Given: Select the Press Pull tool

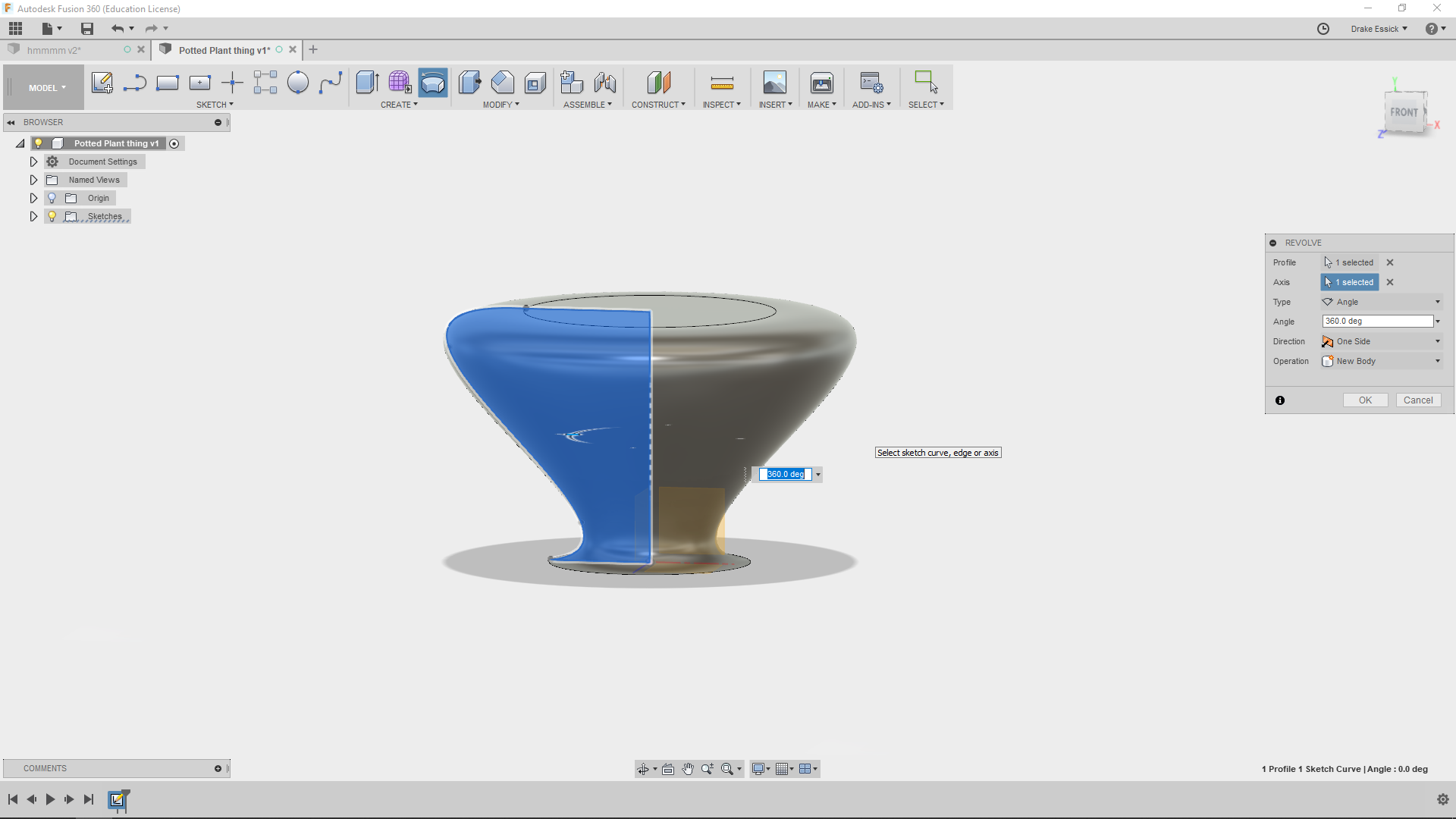Looking at the screenshot, I should click(470, 83).
